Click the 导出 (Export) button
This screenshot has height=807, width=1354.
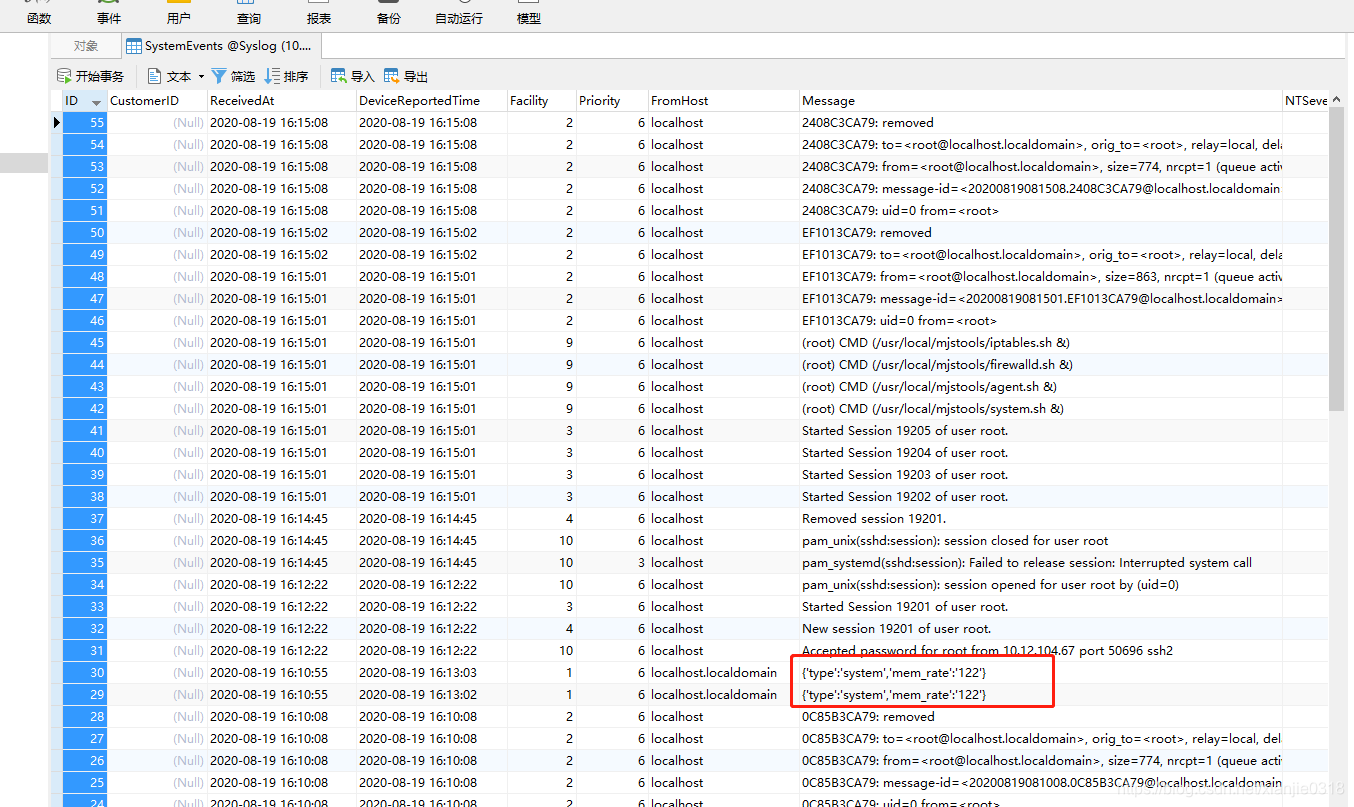point(405,75)
